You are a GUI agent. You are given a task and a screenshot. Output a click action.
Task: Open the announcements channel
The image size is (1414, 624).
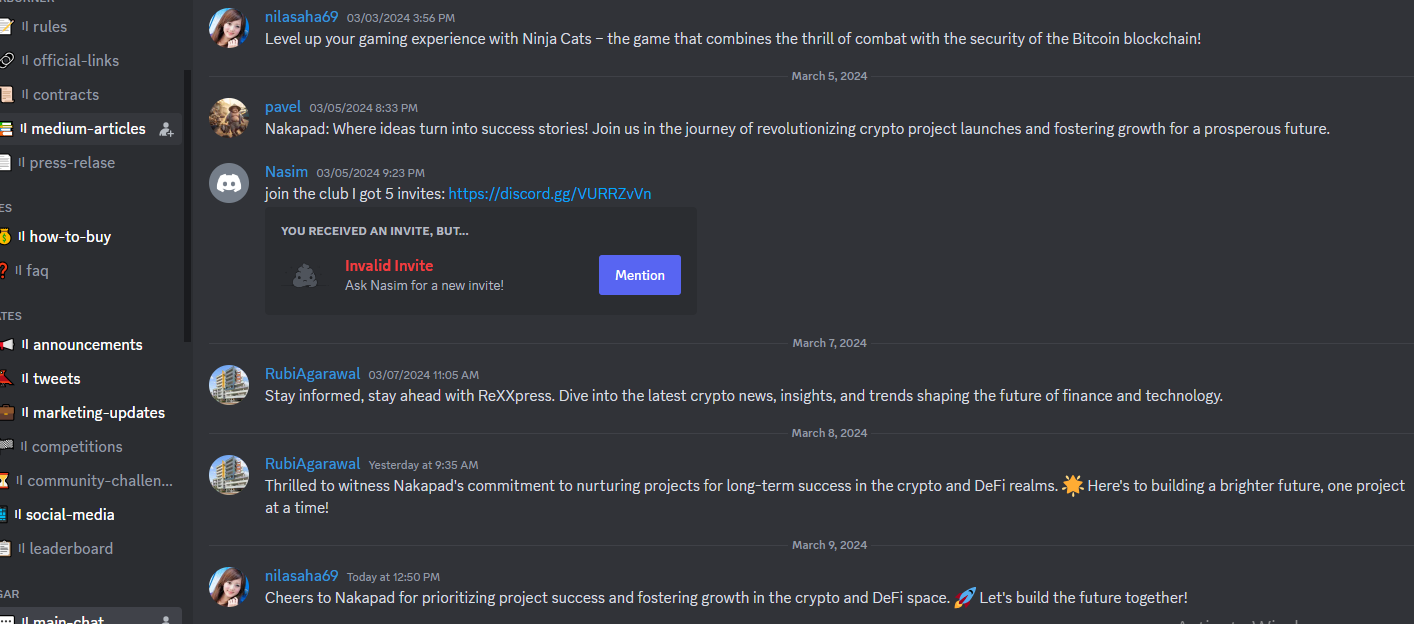click(x=90, y=345)
